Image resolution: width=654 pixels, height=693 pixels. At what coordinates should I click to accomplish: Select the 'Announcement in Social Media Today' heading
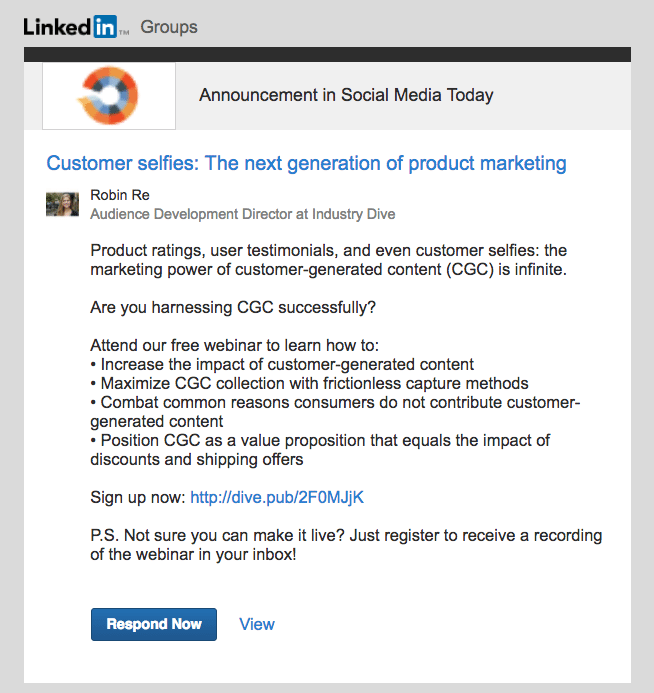346,96
